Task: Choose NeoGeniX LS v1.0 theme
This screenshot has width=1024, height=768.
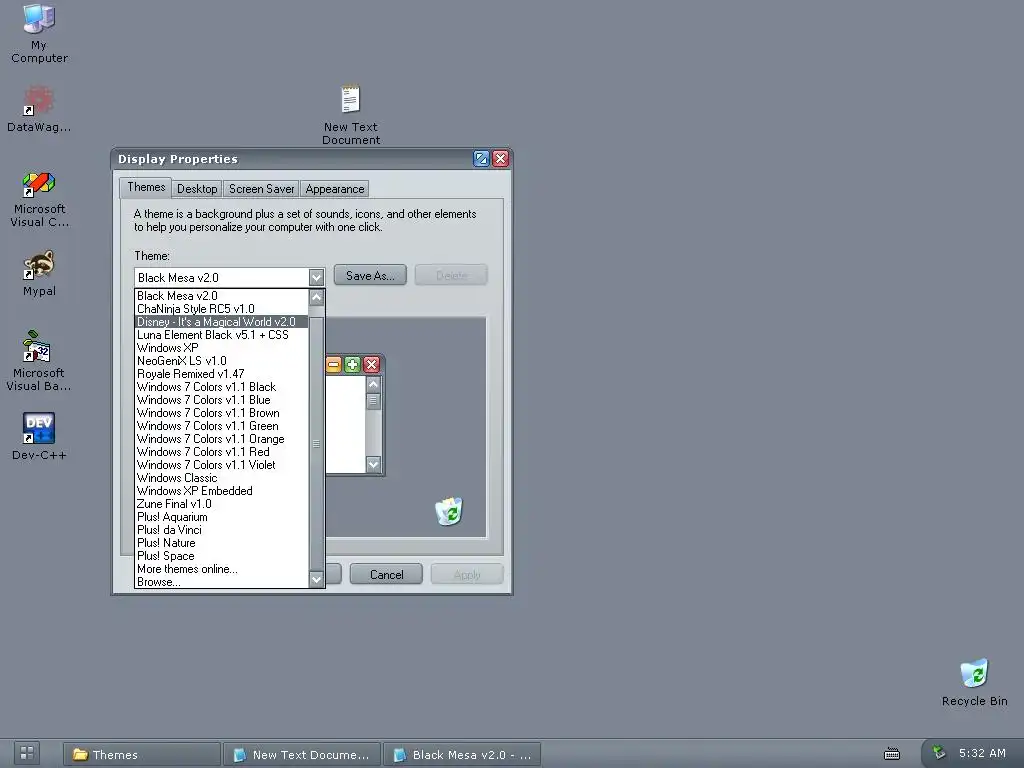Action: point(221,361)
